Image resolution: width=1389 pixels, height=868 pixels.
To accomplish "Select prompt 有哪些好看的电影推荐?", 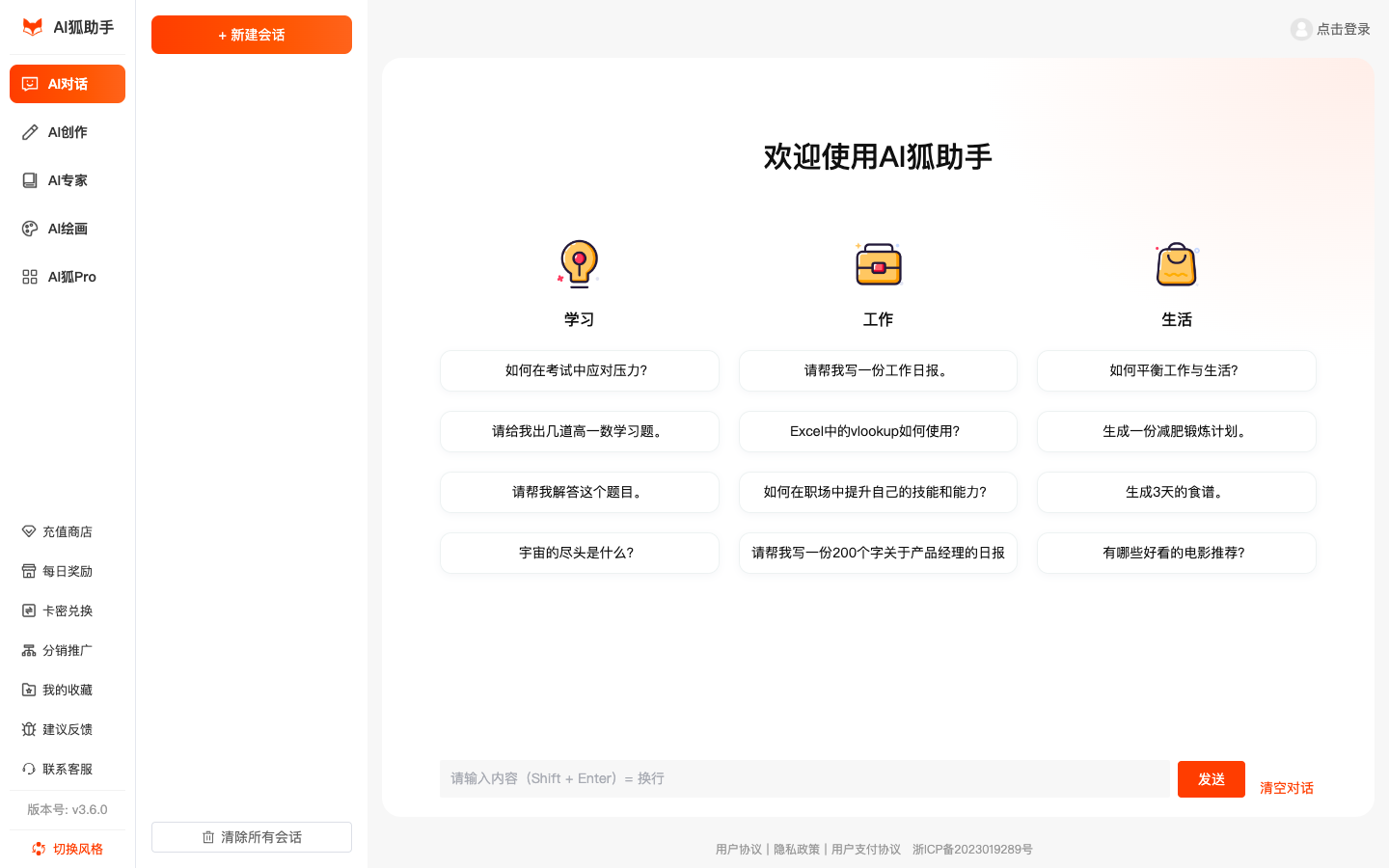I will pyautogui.click(x=1177, y=553).
